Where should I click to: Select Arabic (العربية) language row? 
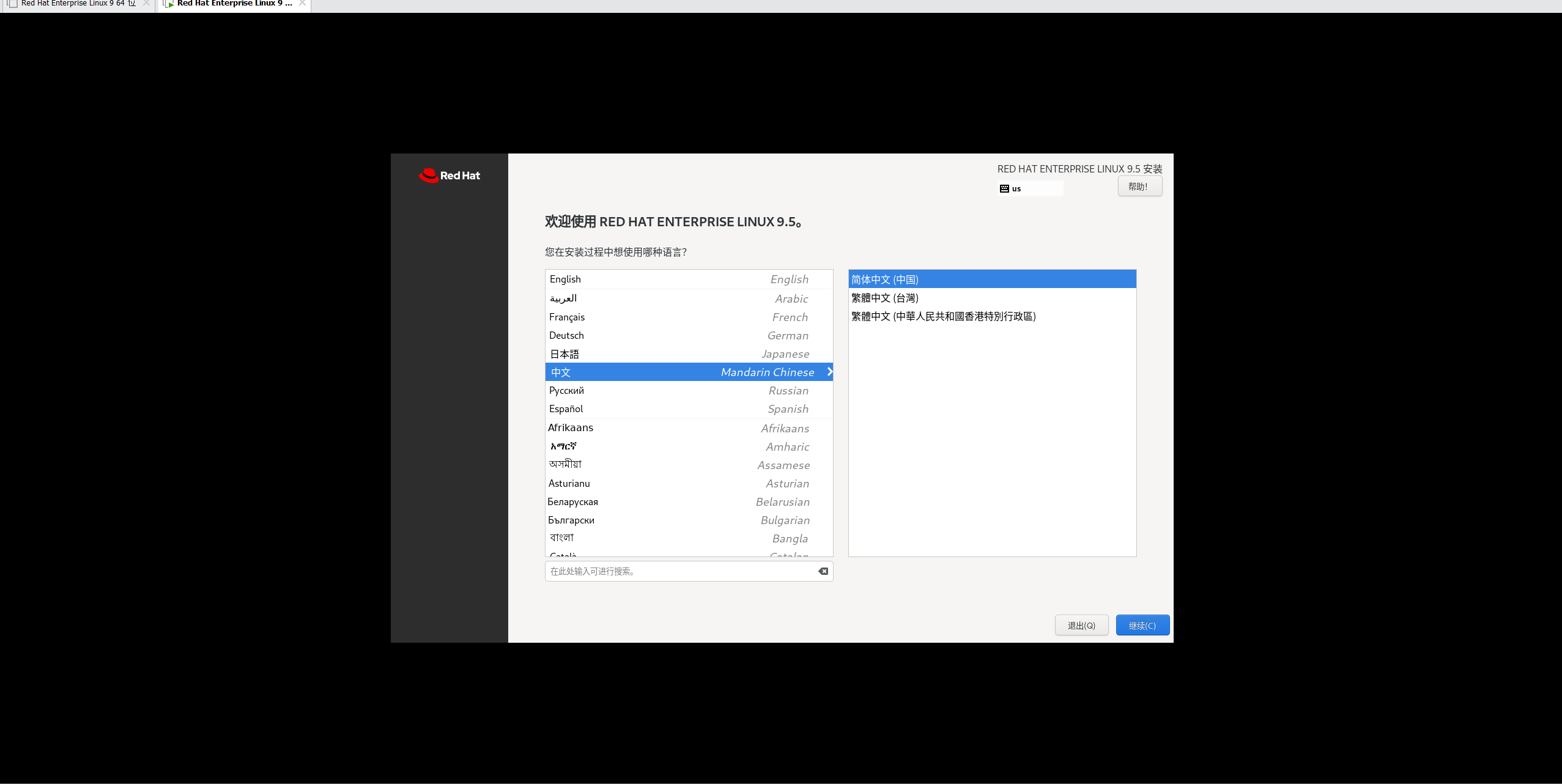[689, 298]
